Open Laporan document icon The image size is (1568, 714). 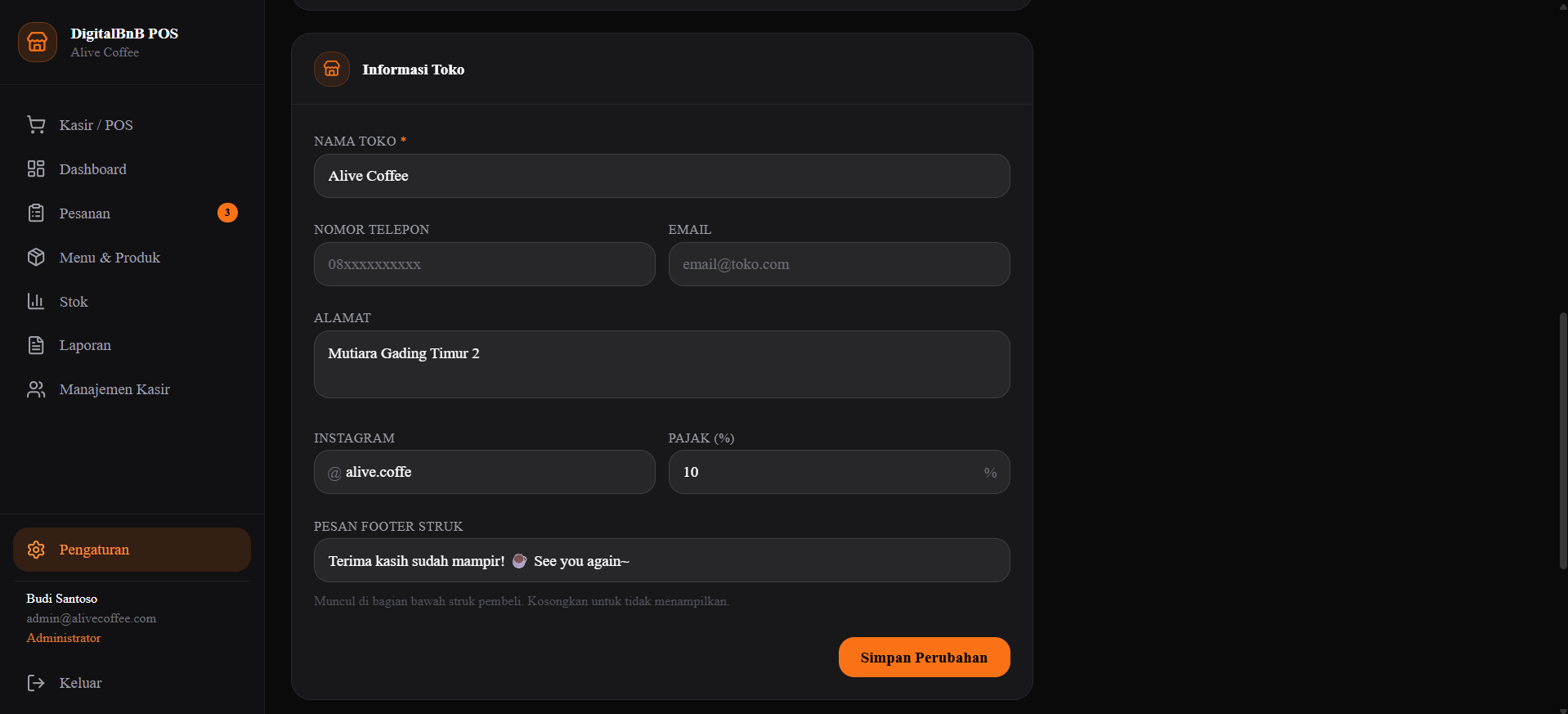click(36, 345)
